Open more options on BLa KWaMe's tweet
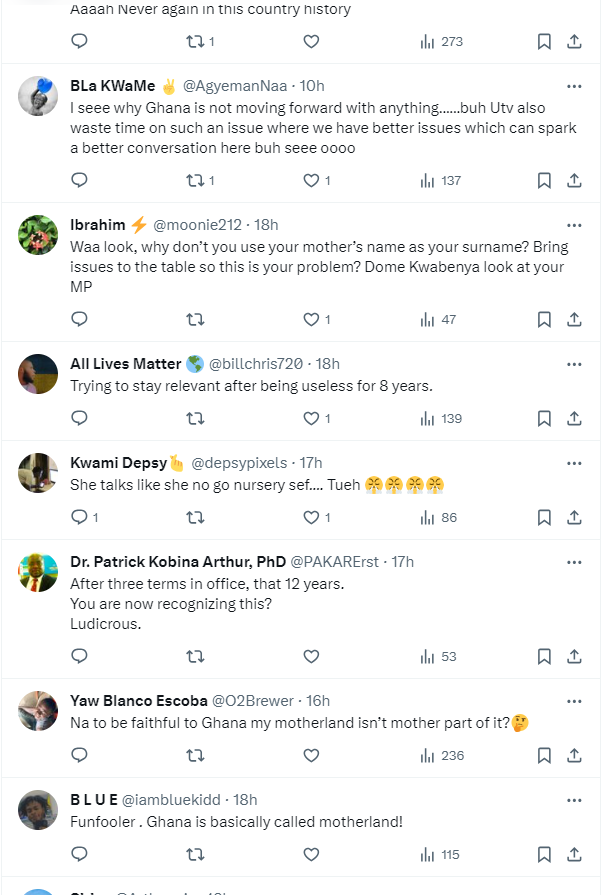 pyautogui.click(x=574, y=86)
